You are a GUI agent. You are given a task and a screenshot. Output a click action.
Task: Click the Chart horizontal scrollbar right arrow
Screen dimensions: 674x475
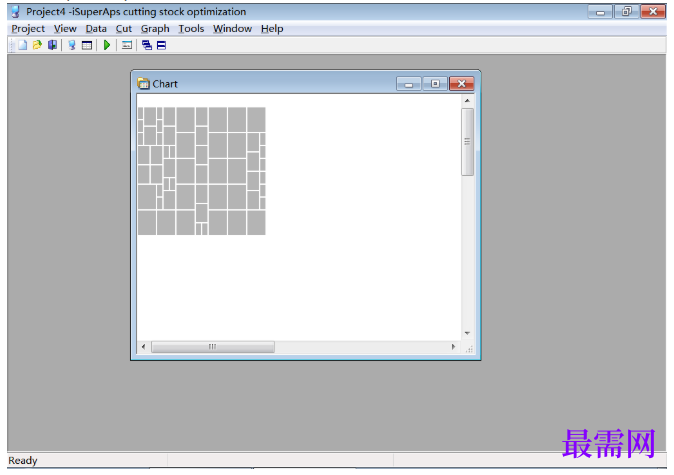click(x=453, y=346)
